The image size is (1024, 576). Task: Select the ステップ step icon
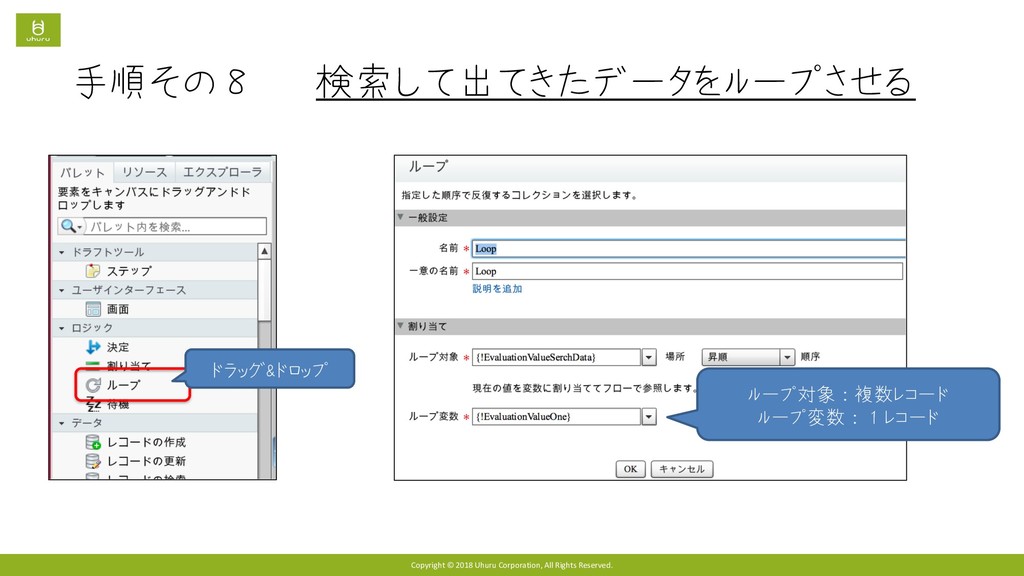click(93, 270)
